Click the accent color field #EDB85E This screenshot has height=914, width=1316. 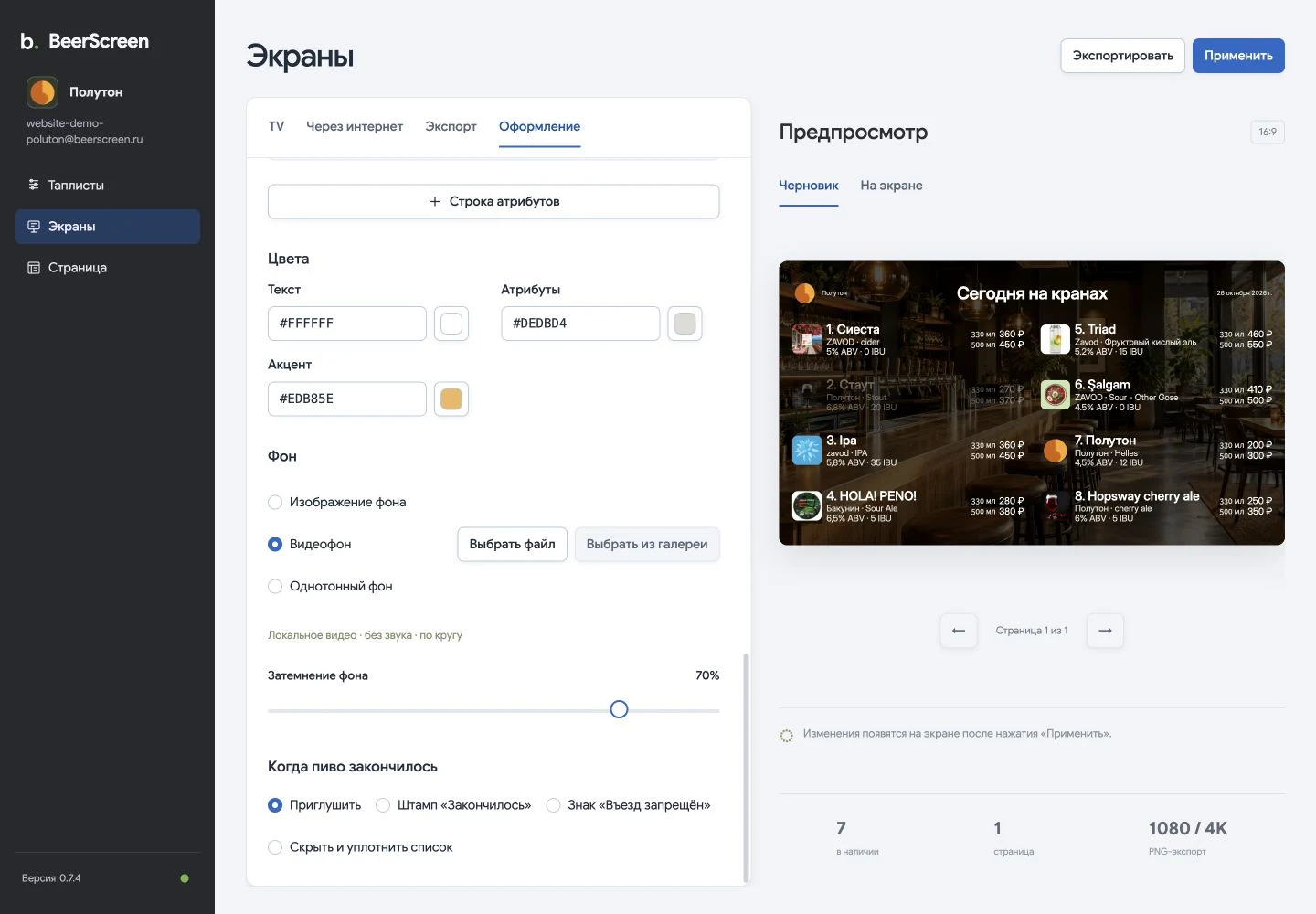point(347,399)
